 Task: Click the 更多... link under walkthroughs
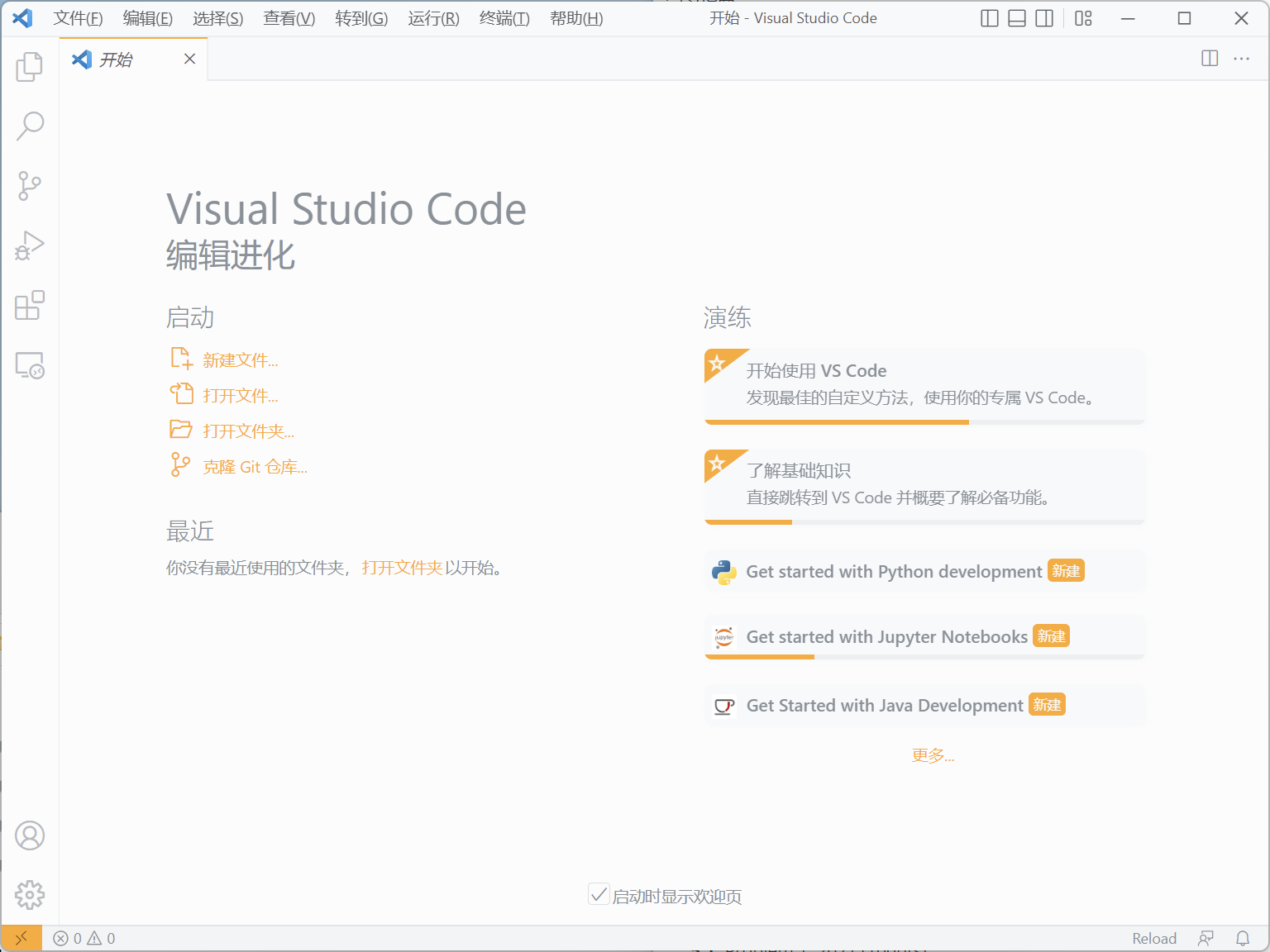933,755
